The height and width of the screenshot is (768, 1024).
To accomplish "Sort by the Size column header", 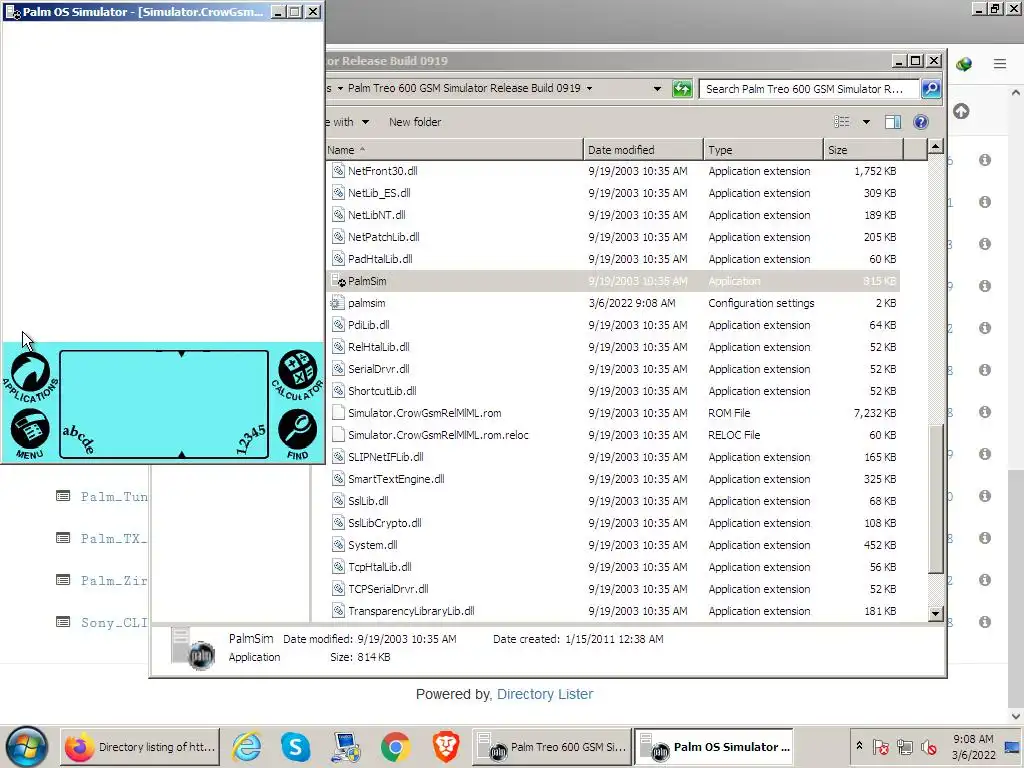I will [863, 150].
